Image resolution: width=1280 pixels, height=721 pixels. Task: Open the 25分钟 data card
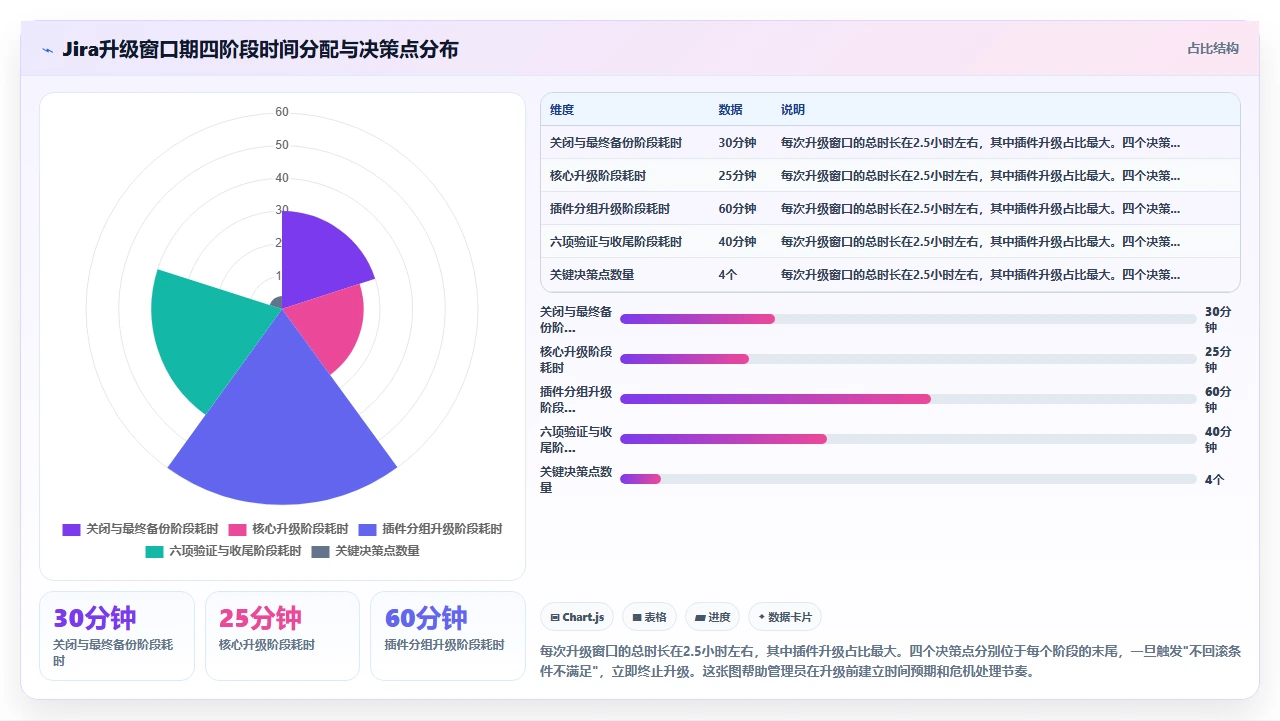pos(282,636)
